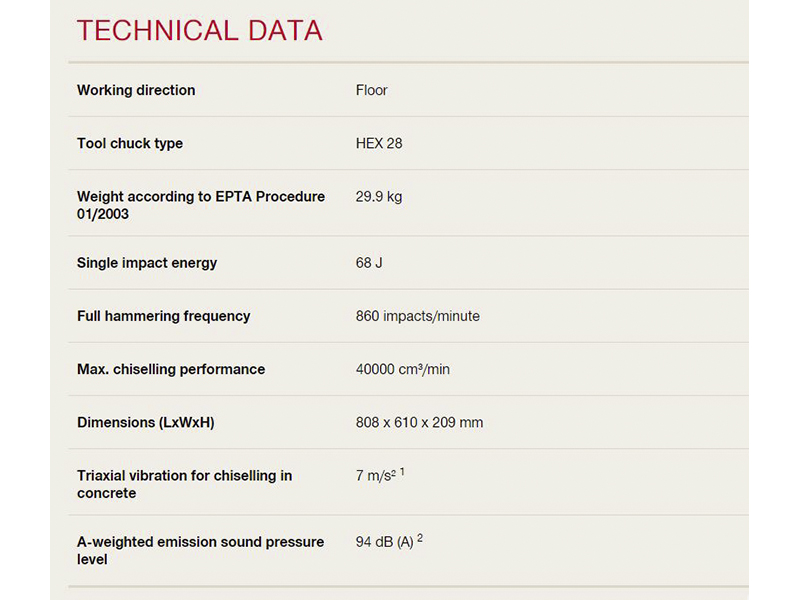800x600 pixels.
Task: Open footnote 2 beside 94 dB (A)
Action: [420, 538]
